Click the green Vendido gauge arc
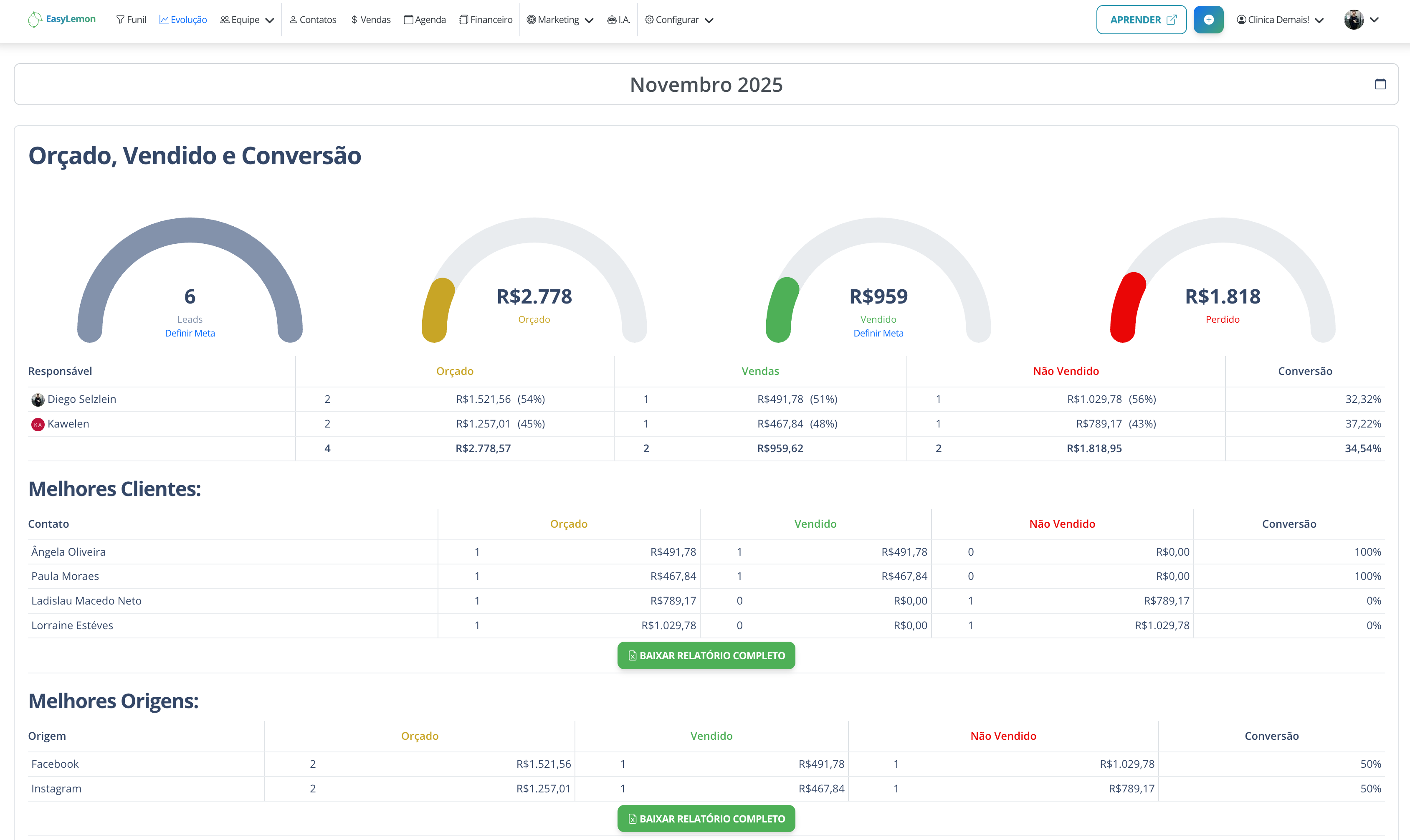The height and width of the screenshot is (840, 1410). (780, 310)
